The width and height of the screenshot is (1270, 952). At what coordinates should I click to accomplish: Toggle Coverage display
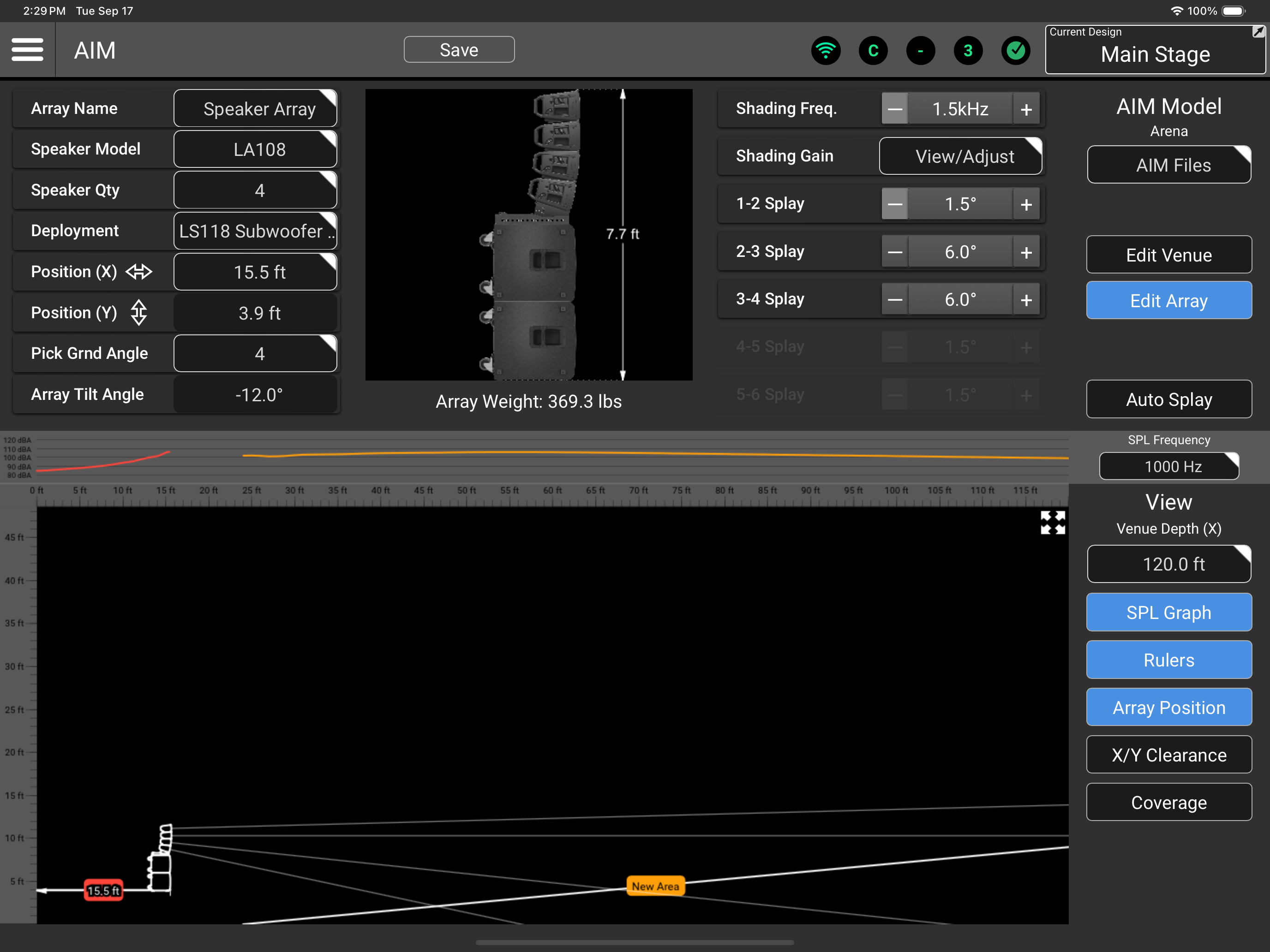tap(1169, 802)
